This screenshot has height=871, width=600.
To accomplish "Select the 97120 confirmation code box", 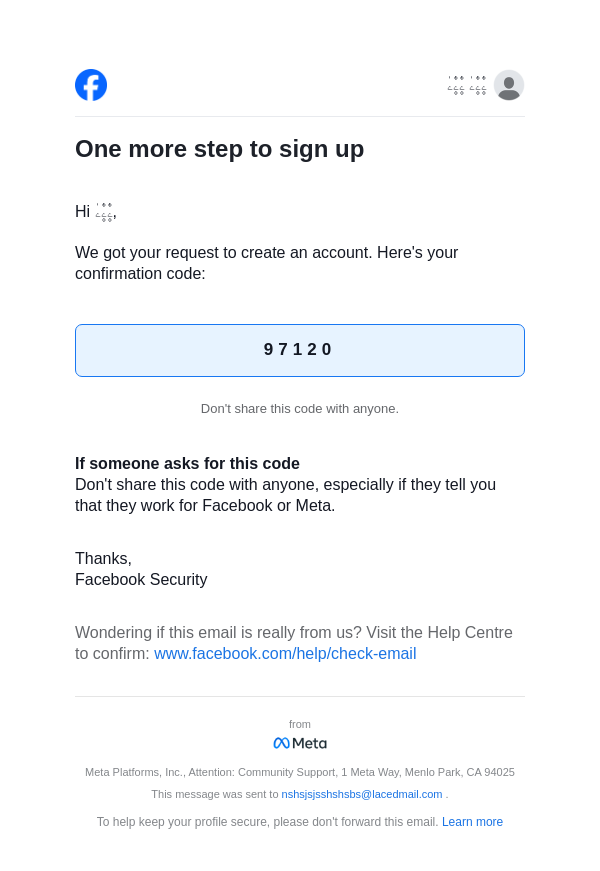I will coord(300,350).
